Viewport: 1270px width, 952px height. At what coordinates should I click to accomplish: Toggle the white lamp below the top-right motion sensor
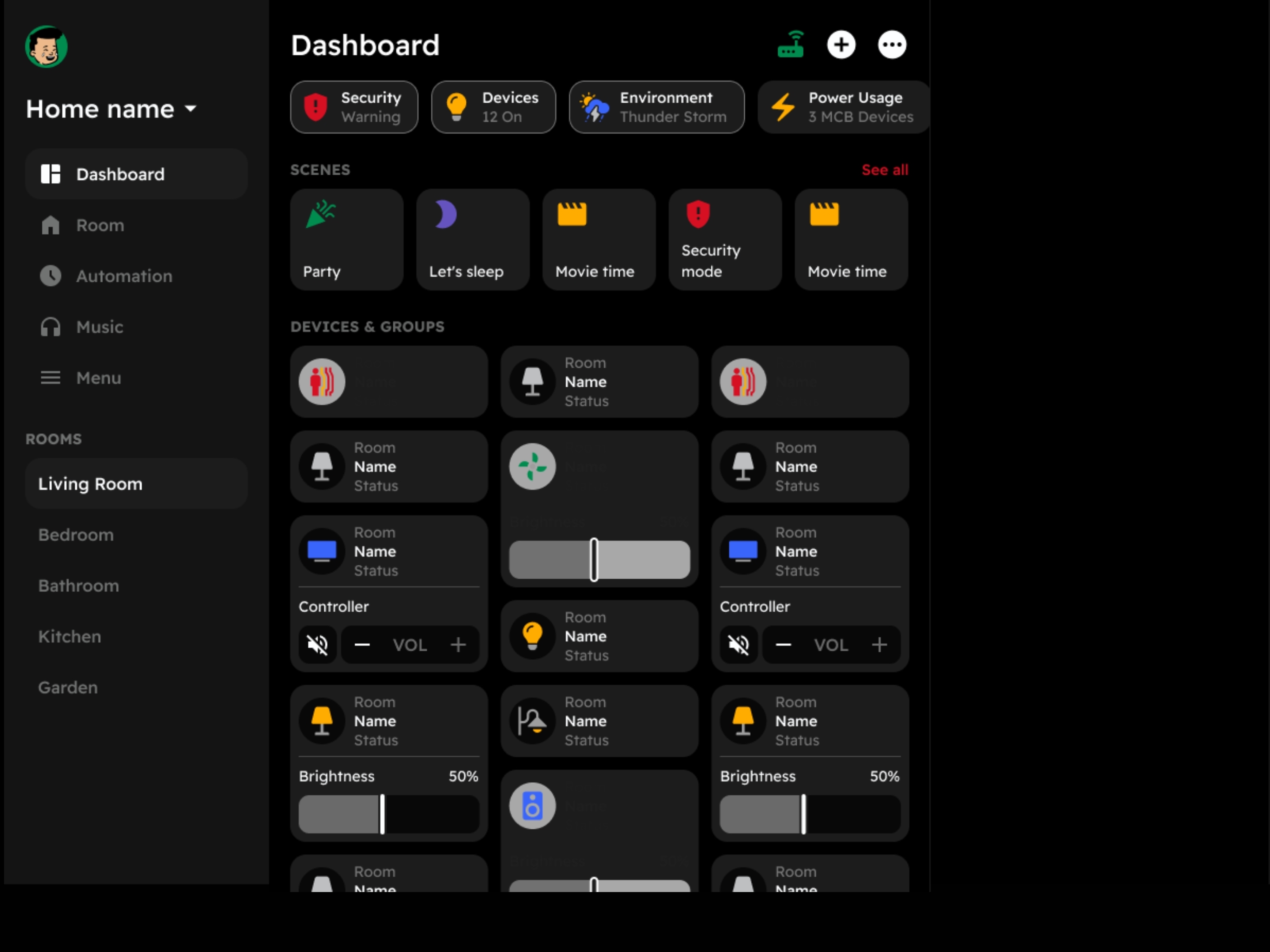(743, 467)
